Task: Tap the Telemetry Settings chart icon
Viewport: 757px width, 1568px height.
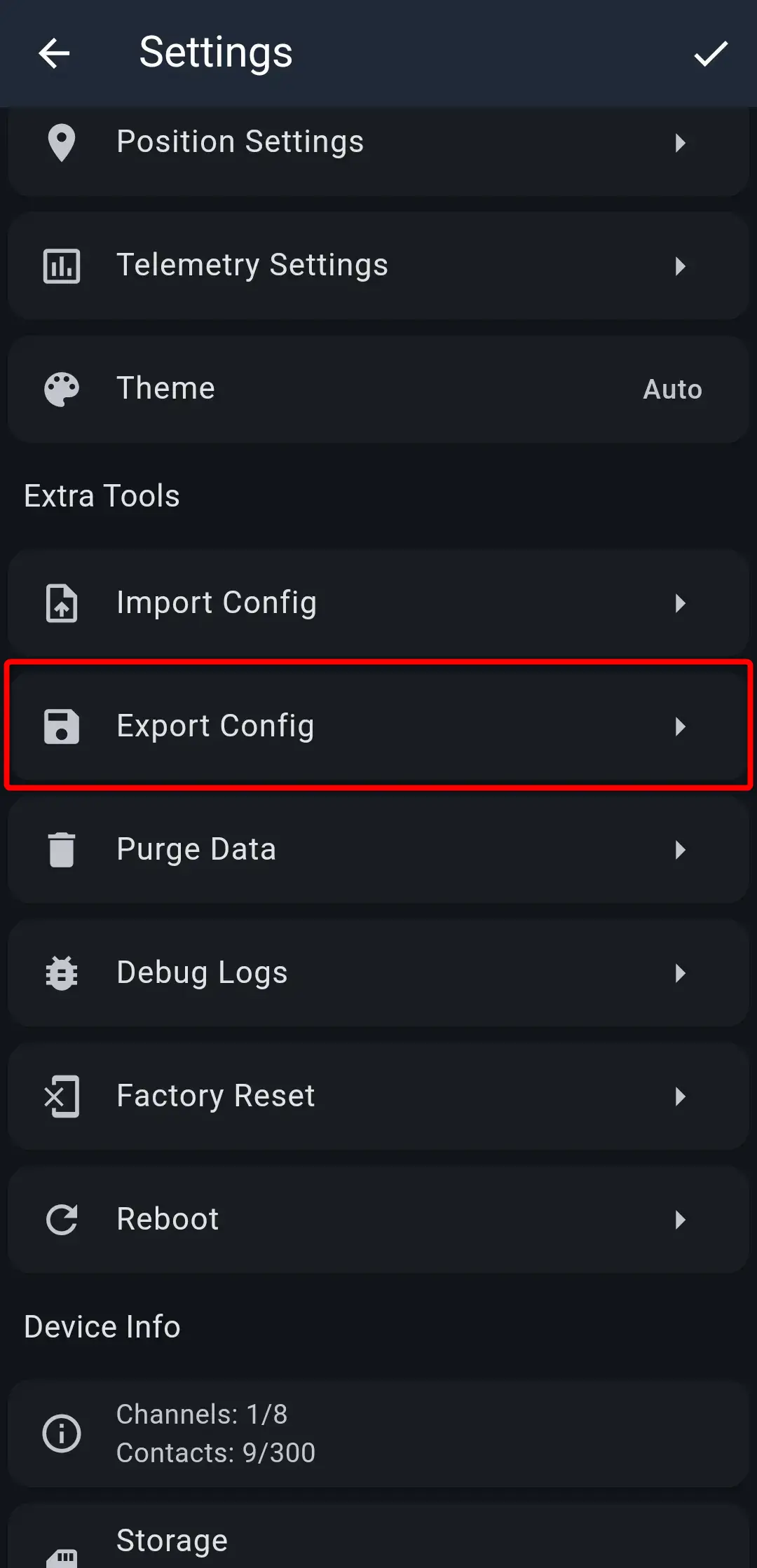Action: [x=62, y=266]
